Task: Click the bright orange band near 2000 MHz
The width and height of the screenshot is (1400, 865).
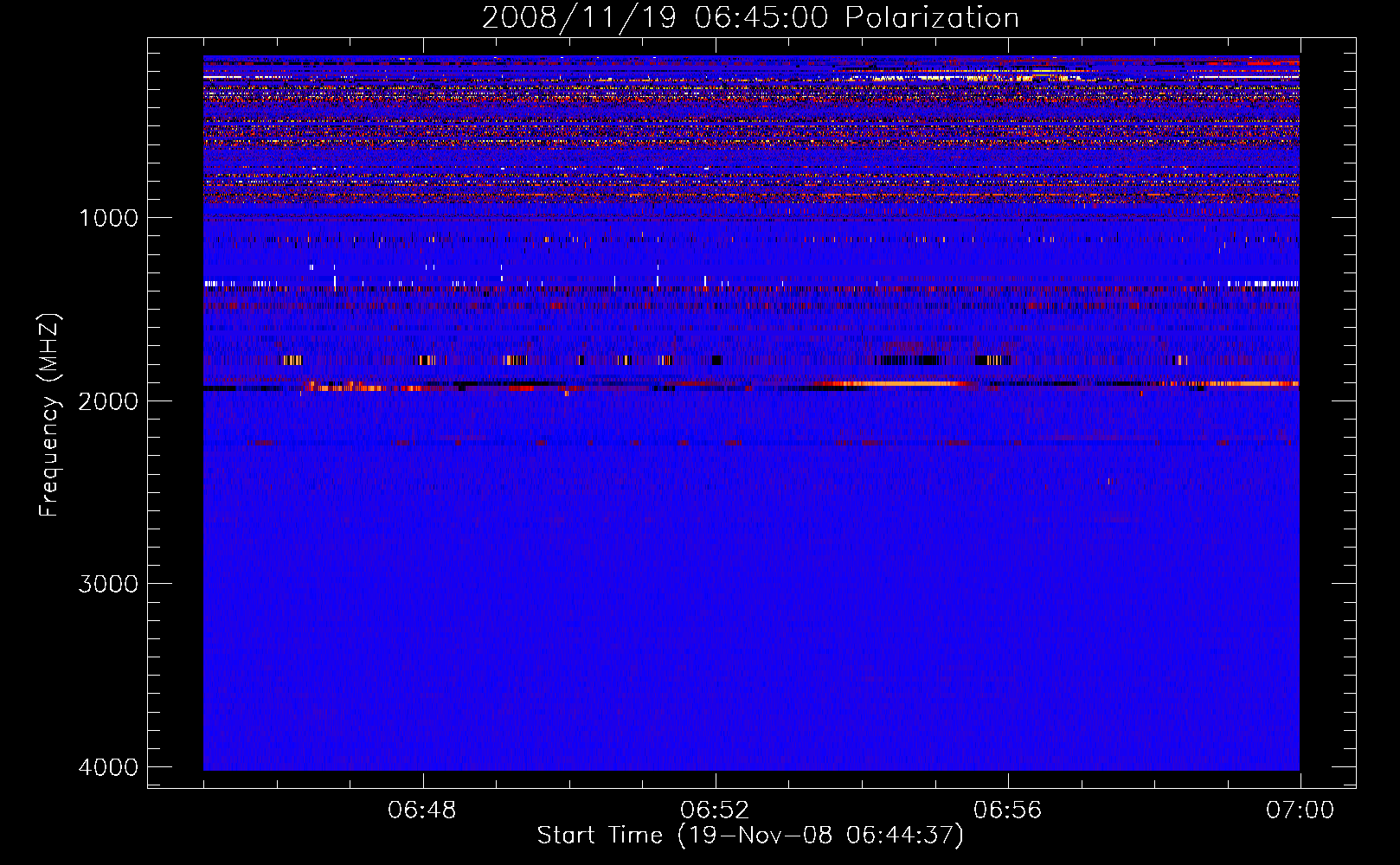Action: (x=900, y=383)
